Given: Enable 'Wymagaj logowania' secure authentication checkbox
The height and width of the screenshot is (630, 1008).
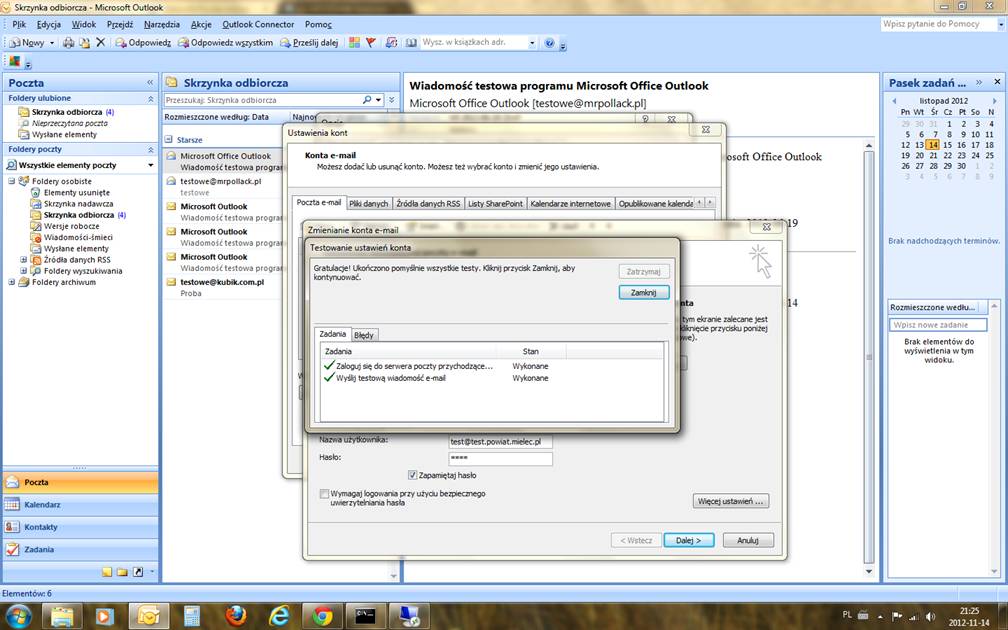Looking at the screenshot, I should pos(323,493).
